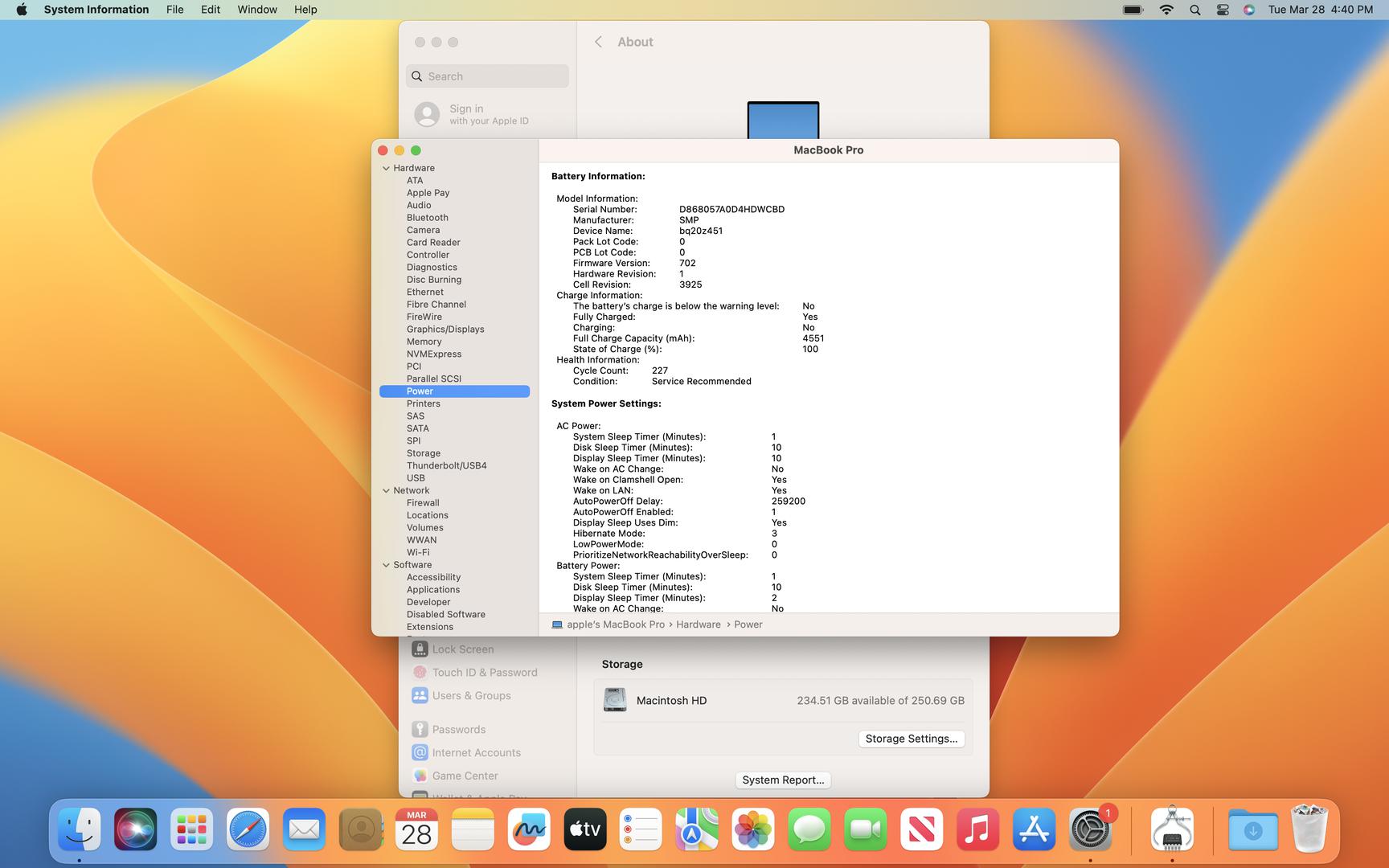Image resolution: width=1389 pixels, height=868 pixels.
Task: Open News app in Dock
Action: pyautogui.click(x=922, y=829)
